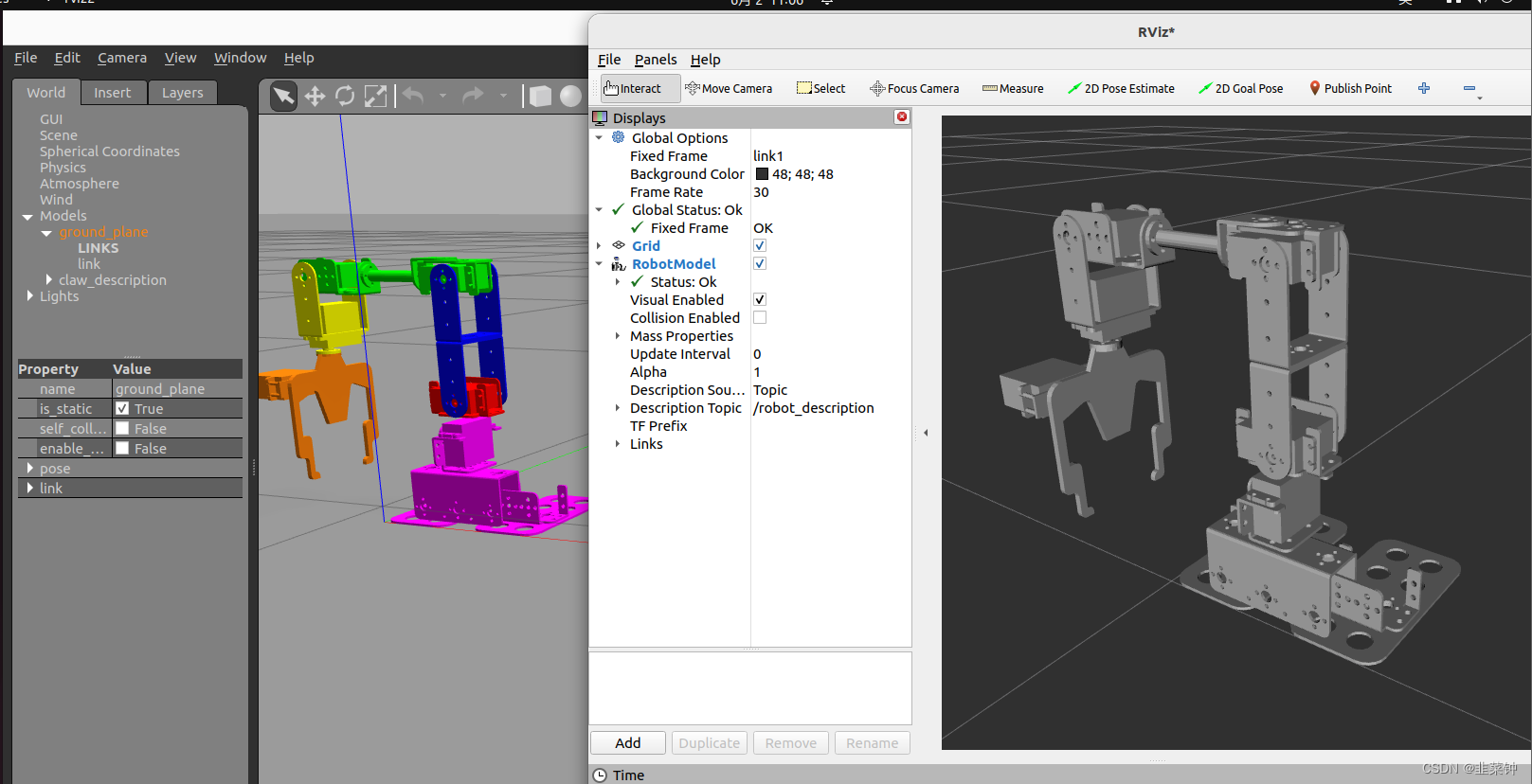Toggle the self_coll checkbox in Gazebo properties

(x=122, y=428)
